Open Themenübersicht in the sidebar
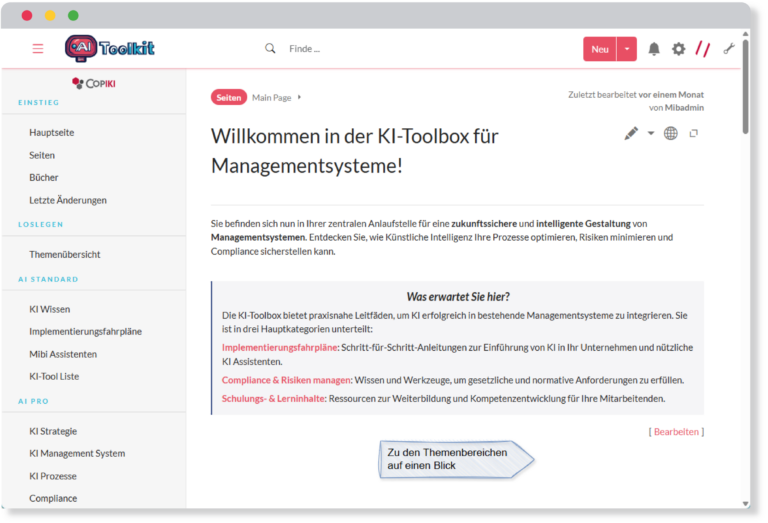 click(x=65, y=254)
